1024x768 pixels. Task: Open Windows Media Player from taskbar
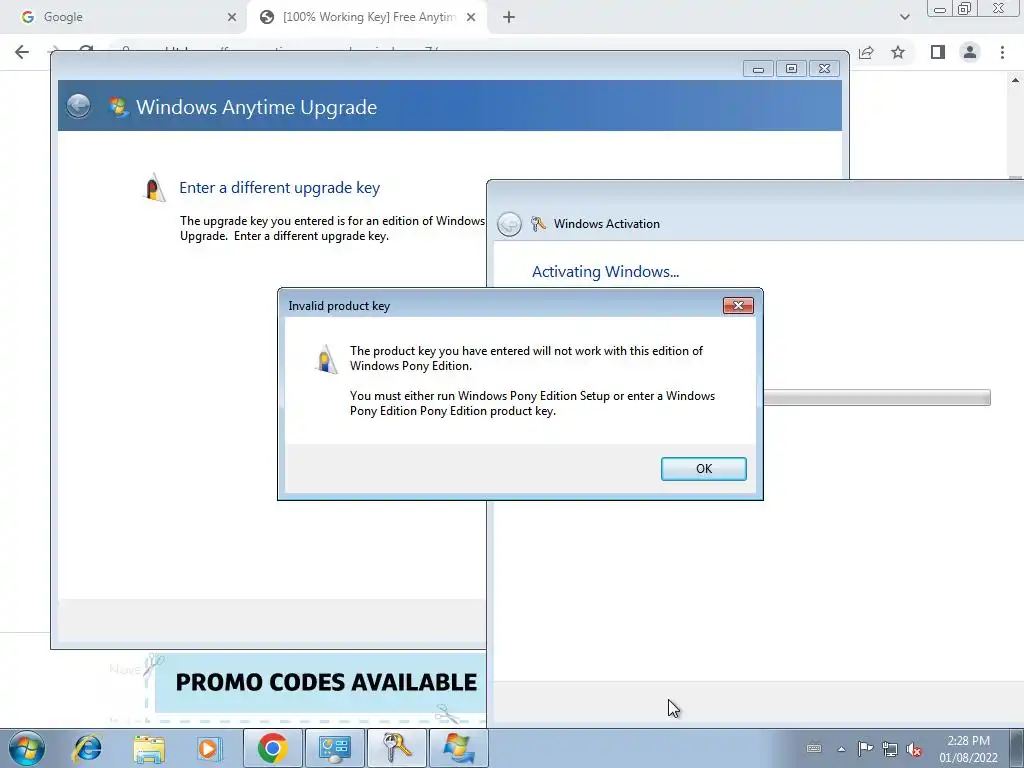coord(210,748)
